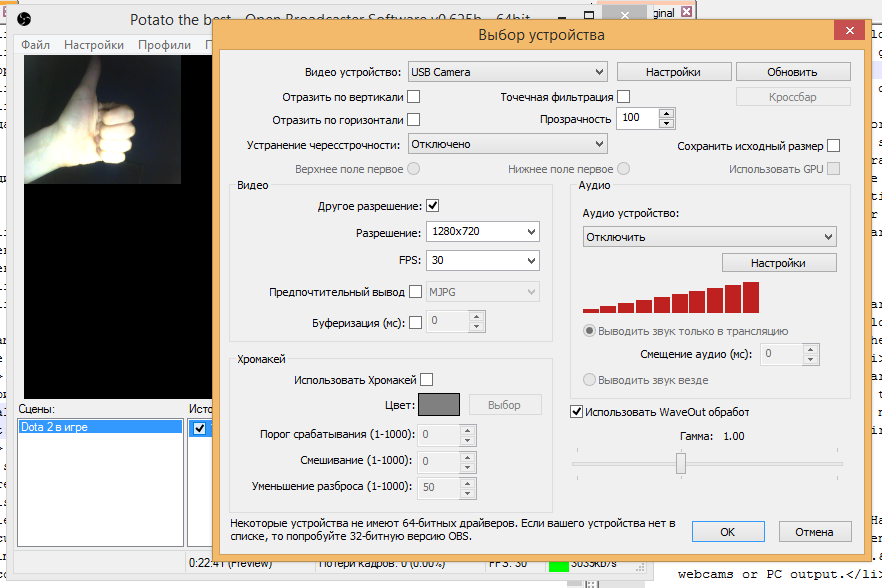The width and height of the screenshot is (882, 588).
Task: Click the Гамма slider handle
Action: pos(681,464)
